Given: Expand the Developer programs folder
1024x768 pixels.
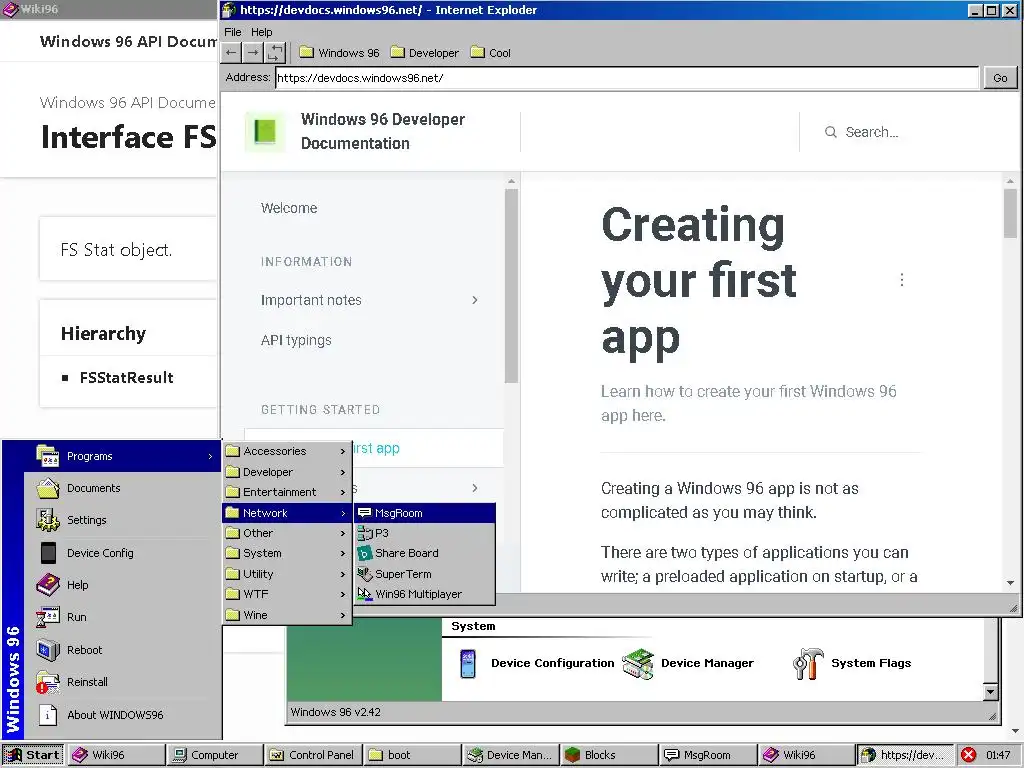Looking at the screenshot, I should 286,472.
